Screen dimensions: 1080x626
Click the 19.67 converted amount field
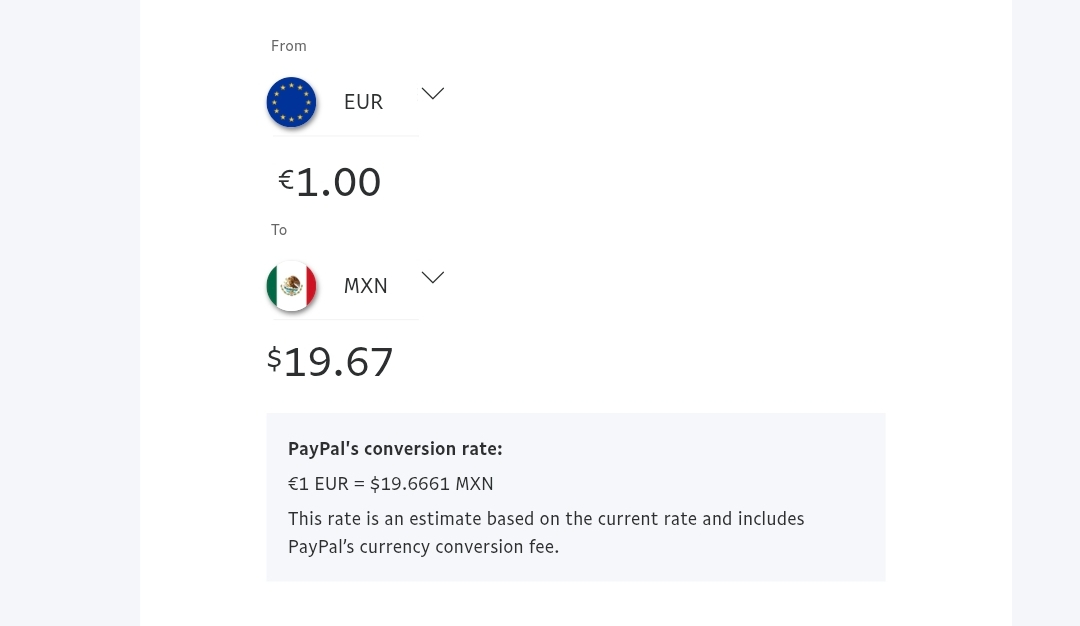338,362
